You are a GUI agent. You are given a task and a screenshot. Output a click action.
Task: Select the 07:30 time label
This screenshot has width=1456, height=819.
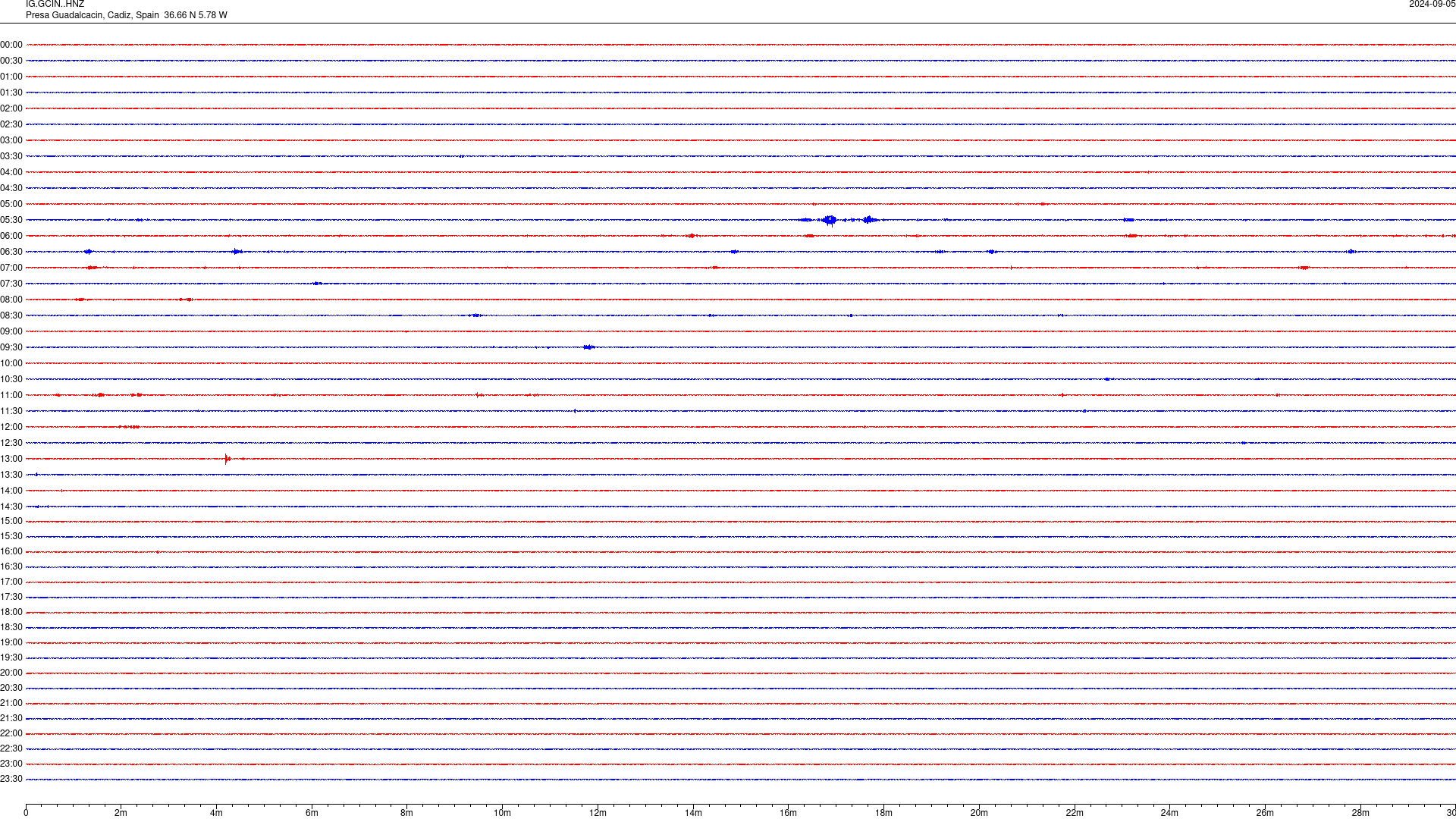pyautogui.click(x=11, y=284)
